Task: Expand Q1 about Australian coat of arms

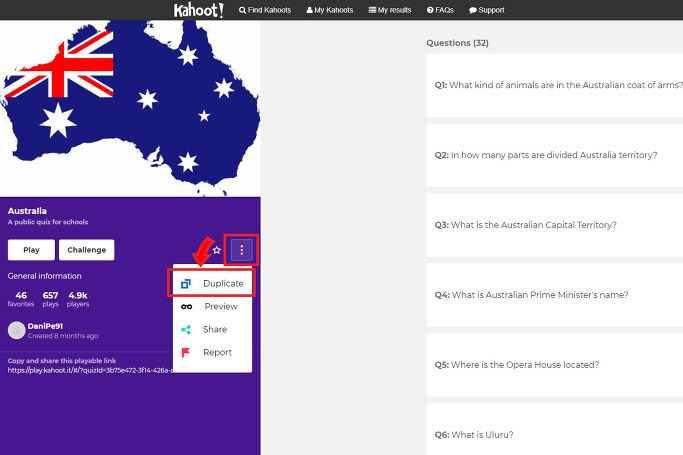Action: point(555,85)
